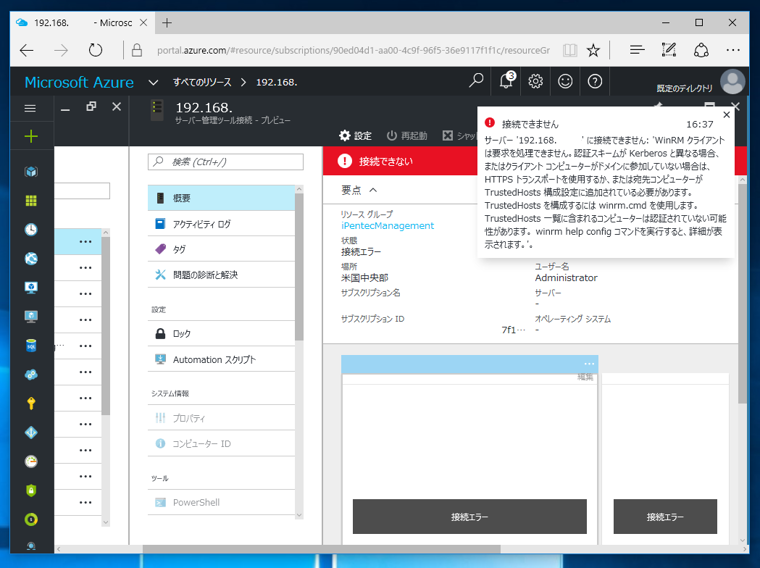This screenshot has height=568, width=760.
Task: Open portal settings gear icon
Action: (x=536, y=81)
